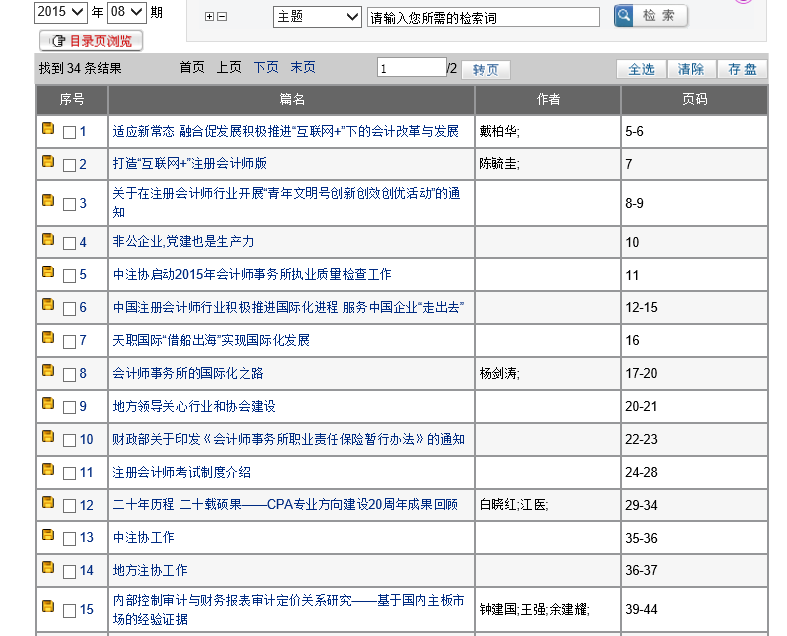Image resolution: width=787 pixels, height=636 pixels.
Task: Click the yellow document icon of row 15
Action: (47, 606)
